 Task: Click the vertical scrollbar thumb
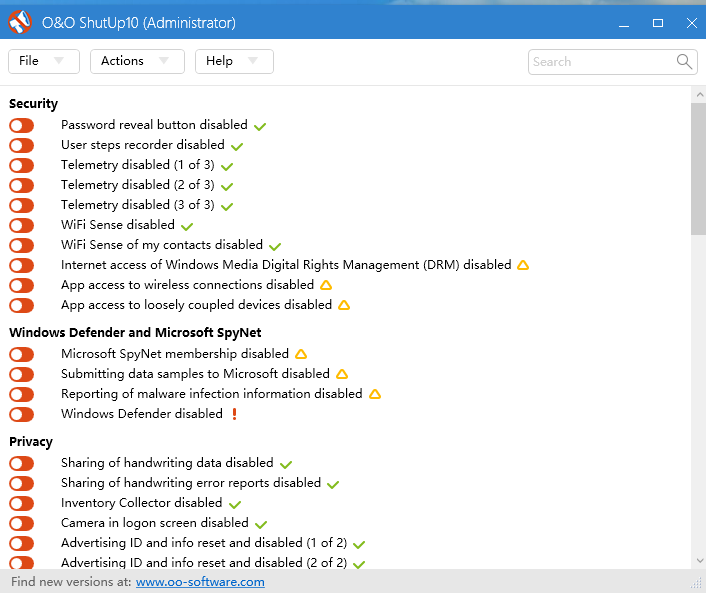pos(698,165)
